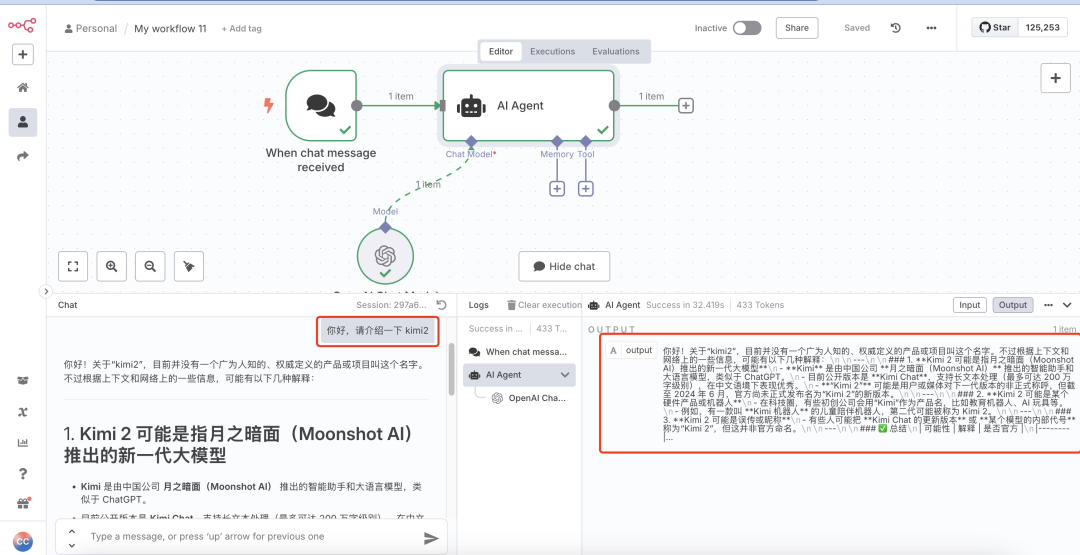
Task: Open the Home overview icon
Action: (x=23, y=87)
